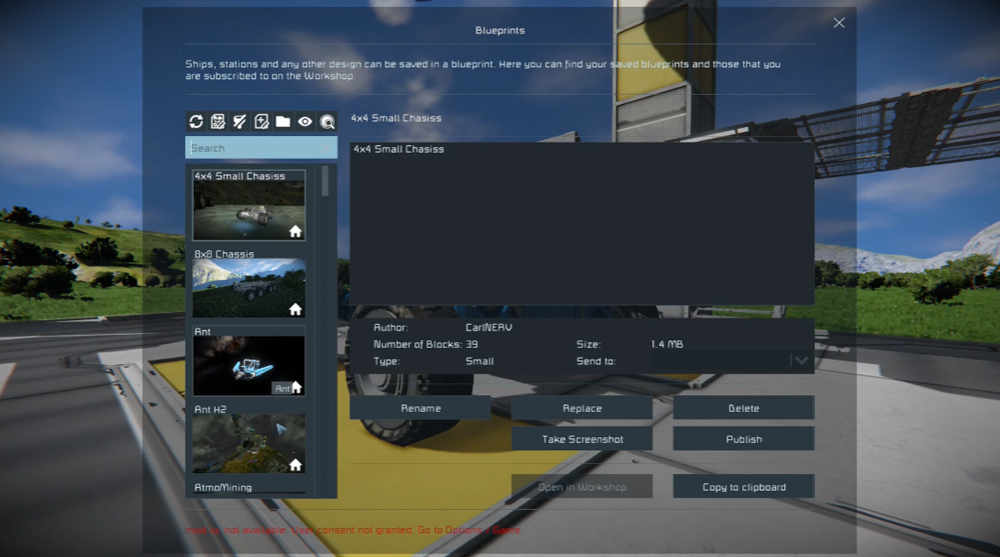Click Take Screenshot button
The width and height of the screenshot is (1000, 557).
pyautogui.click(x=582, y=439)
